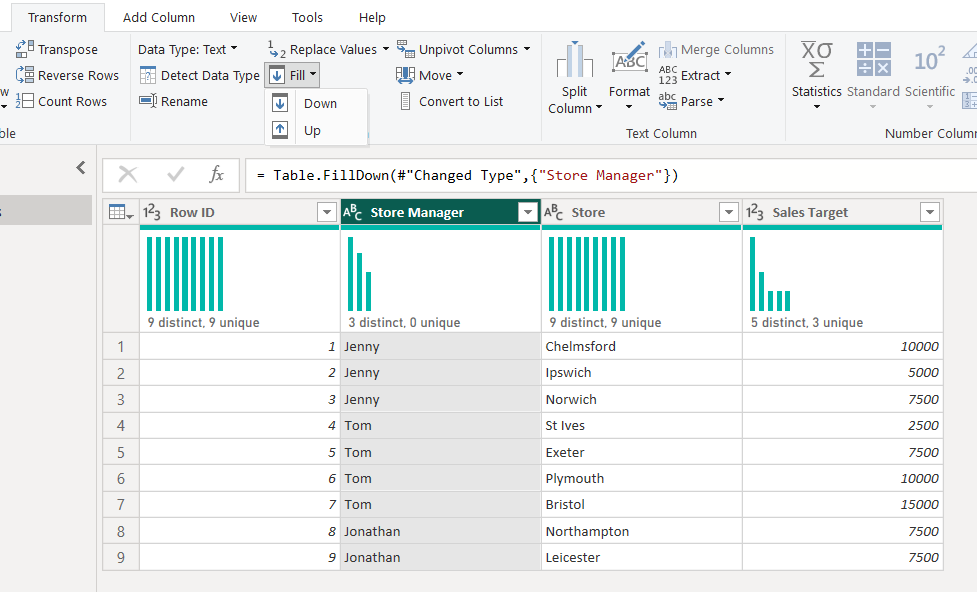Click the Count Rows icon
The width and height of the screenshot is (977, 592).
[25, 101]
